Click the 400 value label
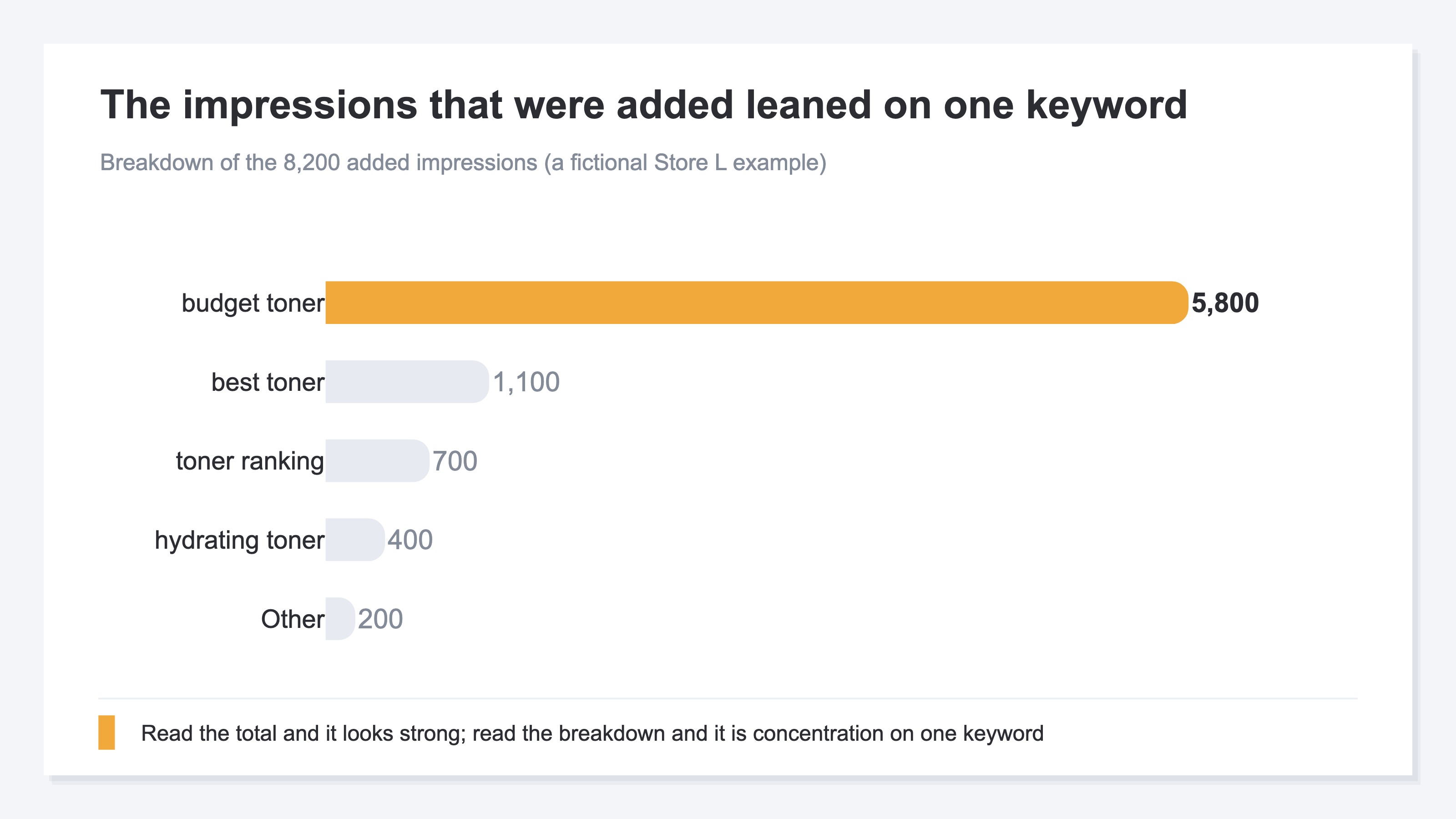The image size is (1456, 819). [x=410, y=541]
